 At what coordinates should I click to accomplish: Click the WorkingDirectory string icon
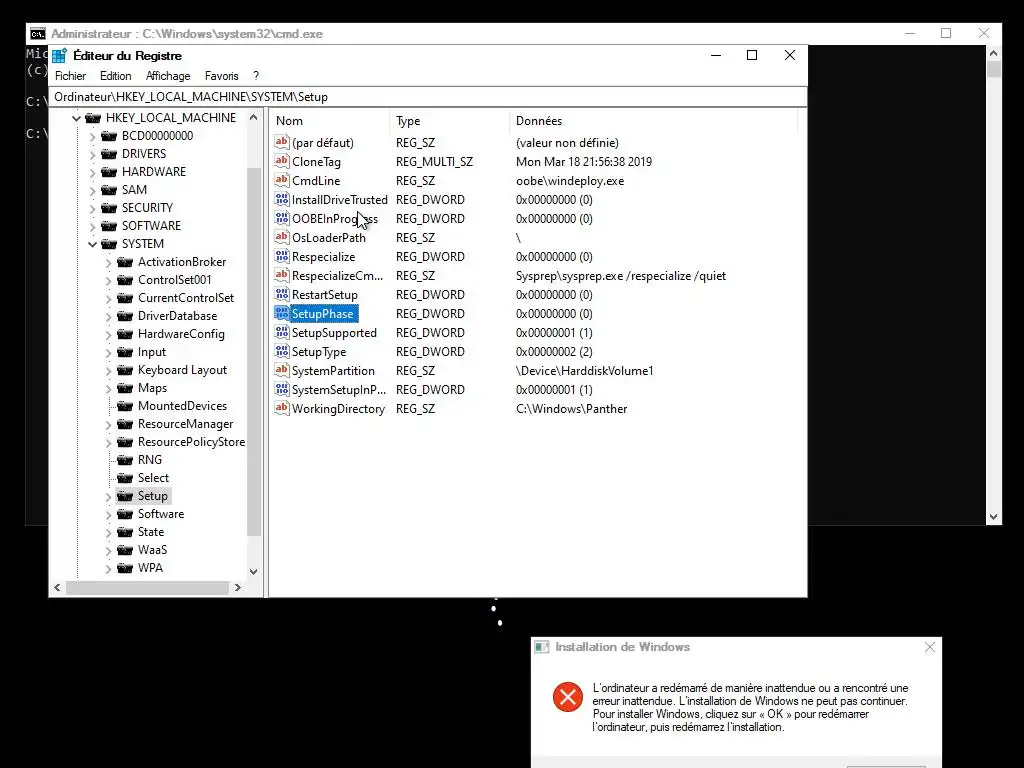click(281, 408)
